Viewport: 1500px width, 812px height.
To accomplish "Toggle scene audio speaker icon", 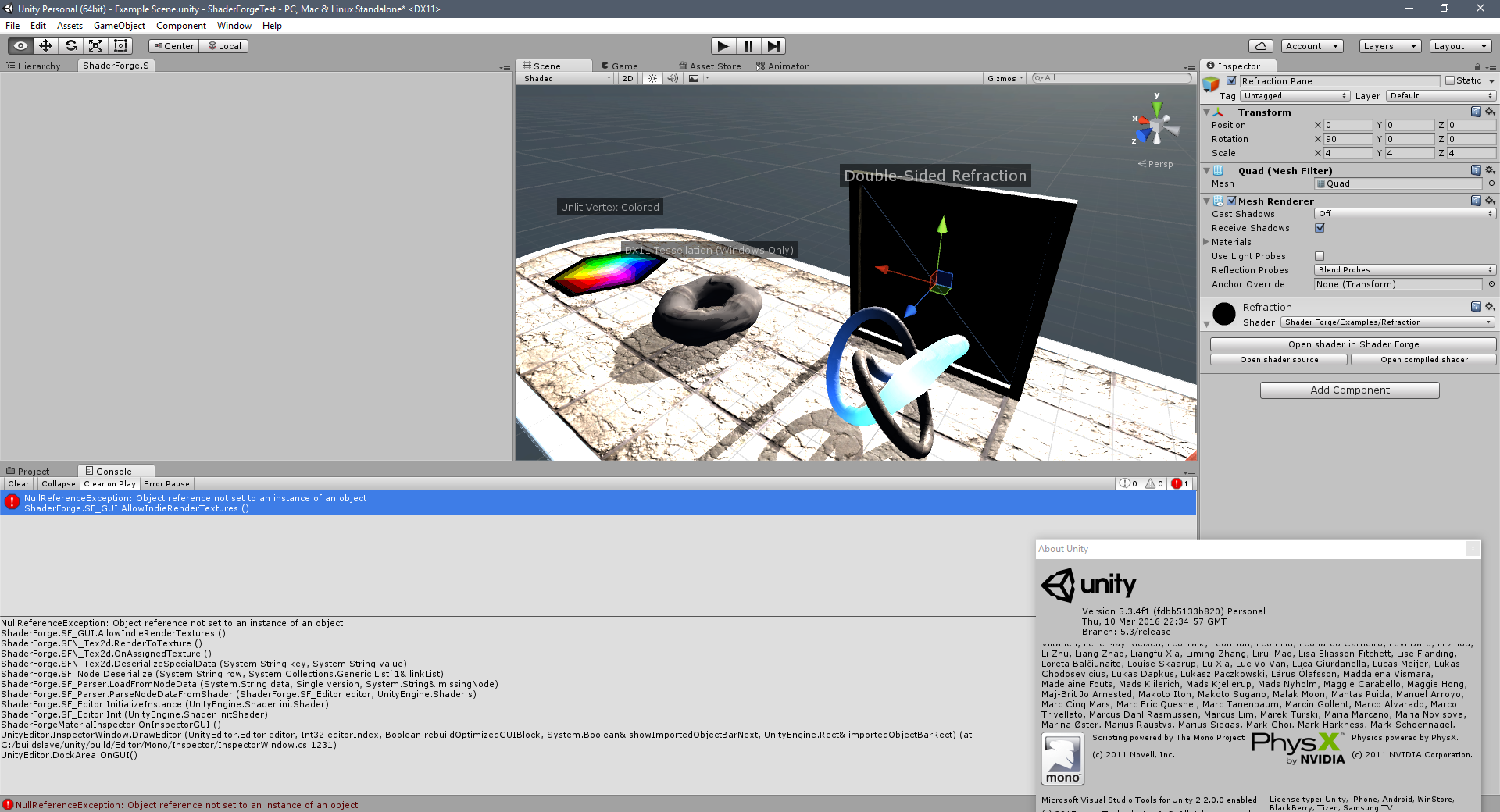I will [x=673, y=79].
